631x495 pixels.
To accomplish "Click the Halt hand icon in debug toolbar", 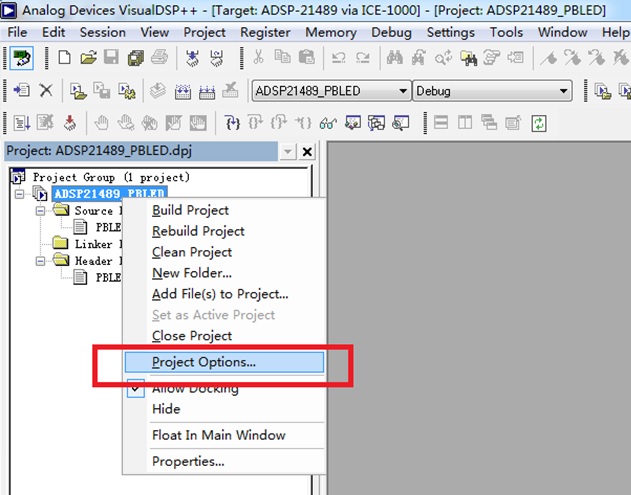I will 102,123.
